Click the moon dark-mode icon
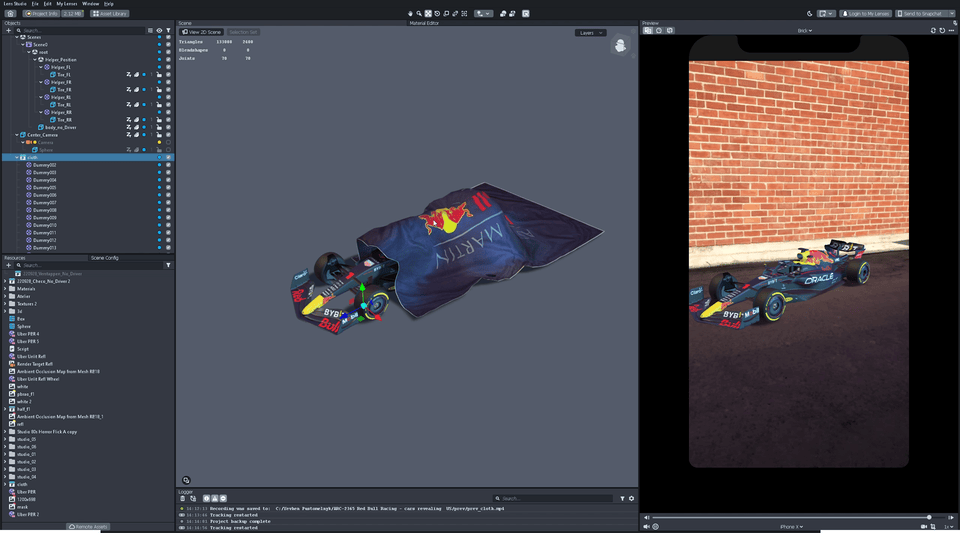Viewport: 960px width, 533px height. click(x=809, y=13)
